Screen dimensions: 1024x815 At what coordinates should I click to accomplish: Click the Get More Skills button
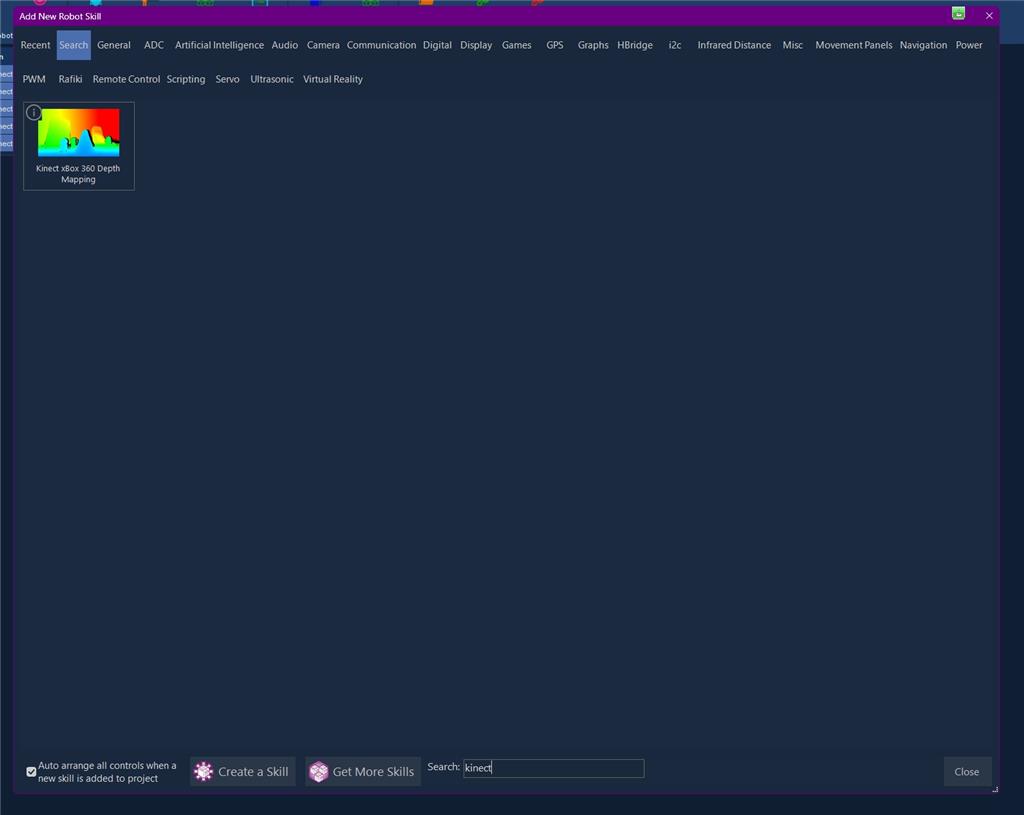click(363, 771)
